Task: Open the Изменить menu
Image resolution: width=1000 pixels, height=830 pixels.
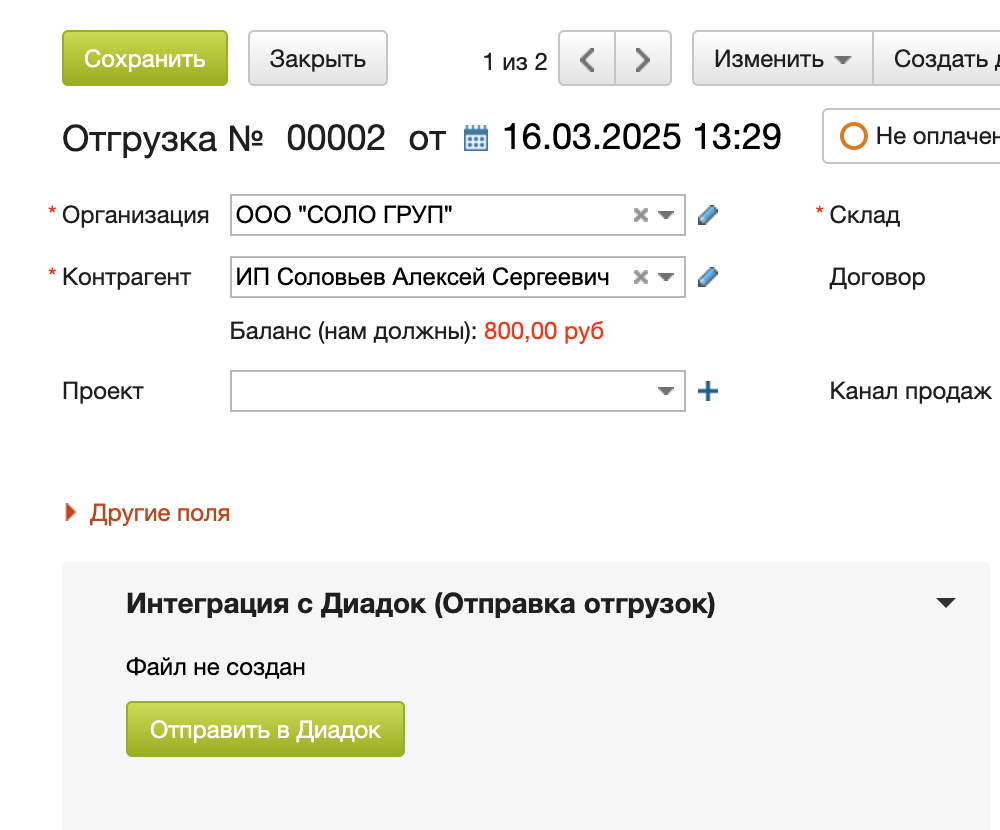Action: (x=782, y=59)
